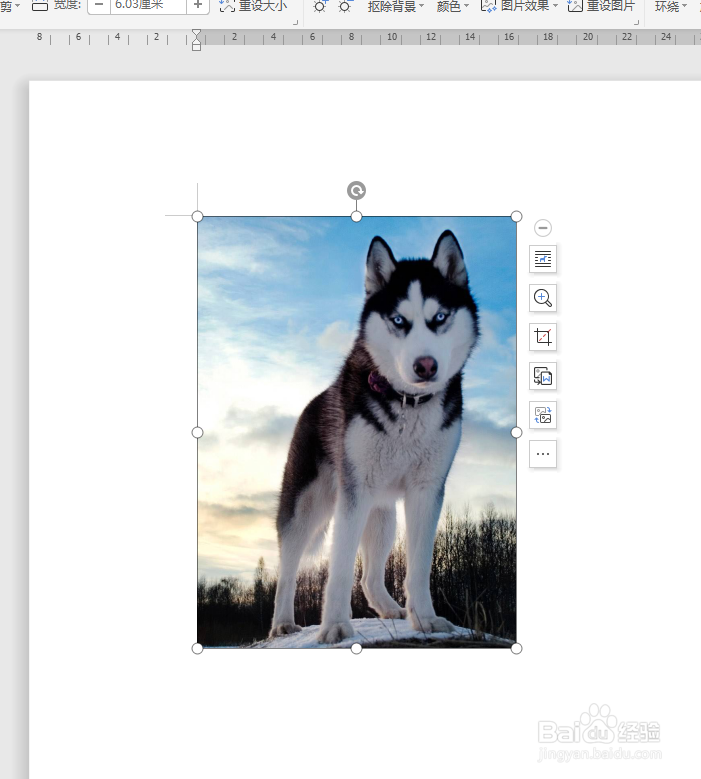Click zoom preview magnifier icon
This screenshot has width=701, height=779.
[543, 298]
